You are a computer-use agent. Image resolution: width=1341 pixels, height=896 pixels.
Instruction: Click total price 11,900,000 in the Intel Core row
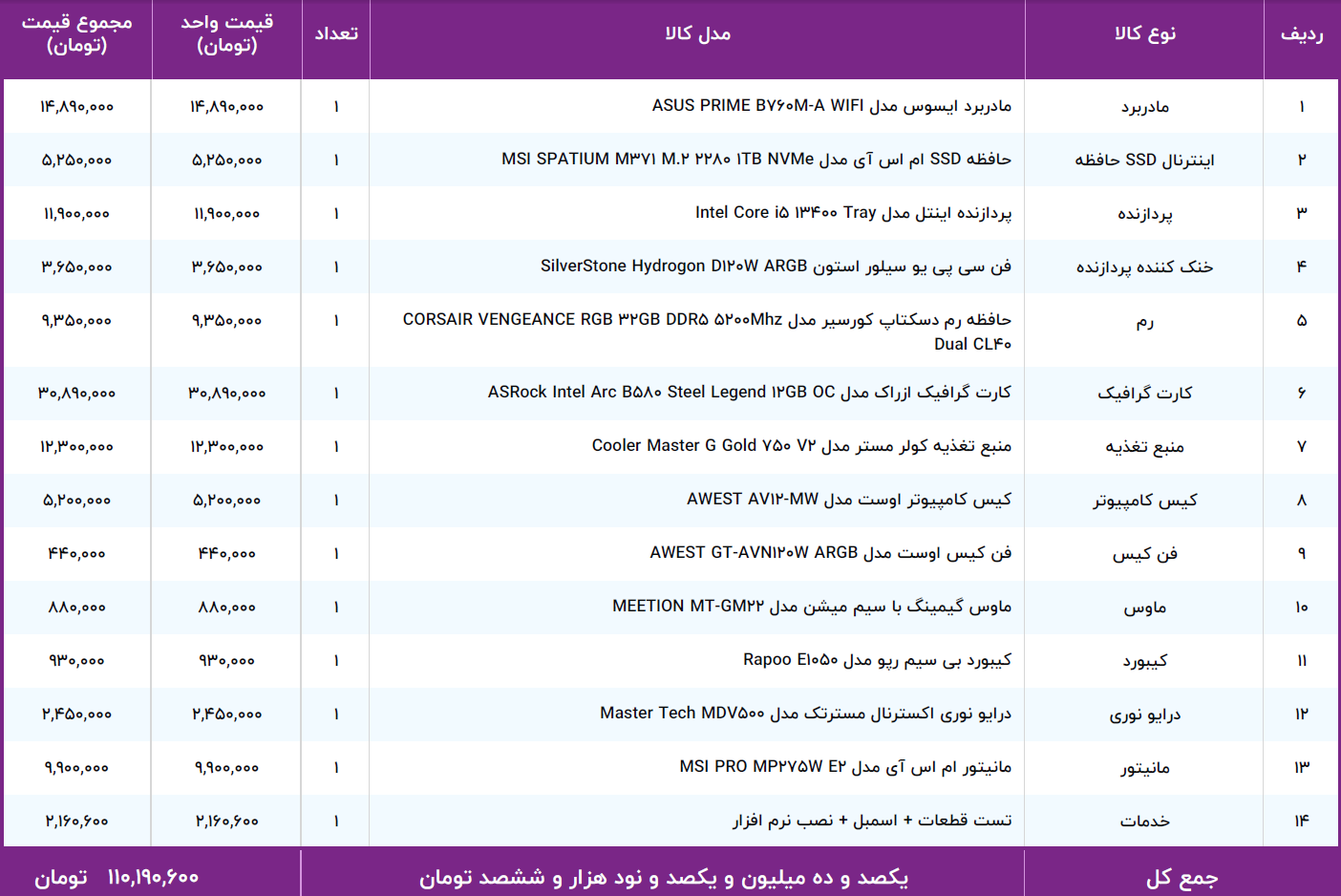click(77, 214)
